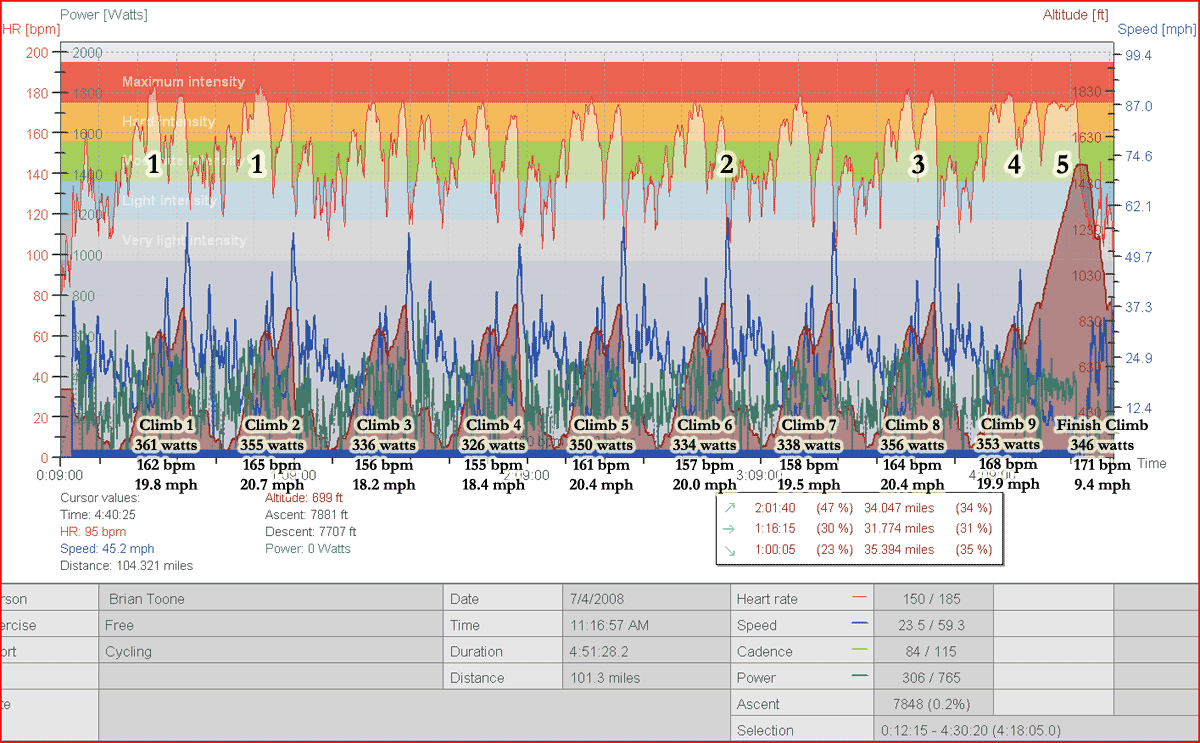The height and width of the screenshot is (743, 1200).
Task: Click the Date label in the table
Action: point(465,599)
